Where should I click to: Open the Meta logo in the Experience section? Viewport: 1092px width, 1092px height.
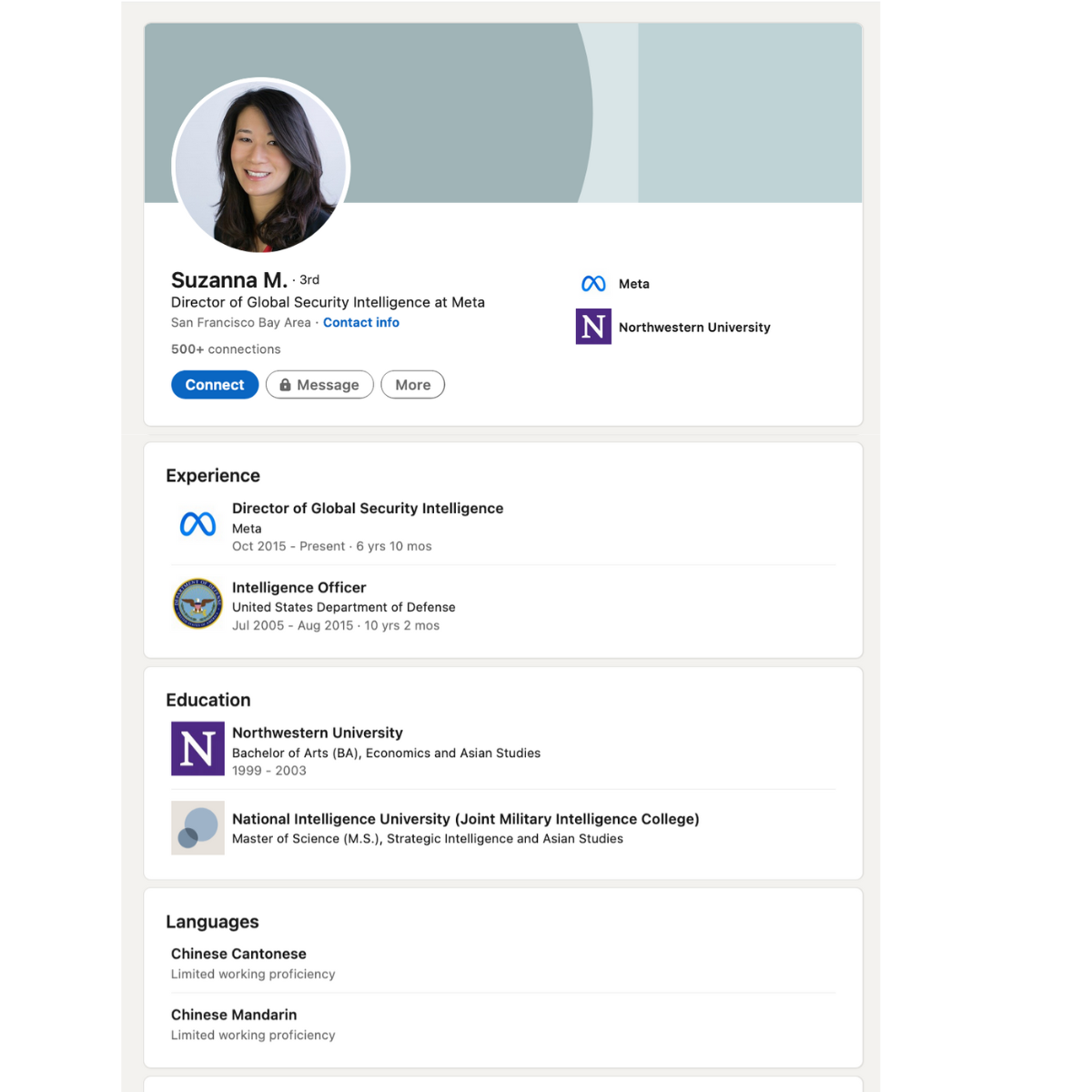(x=197, y=524)
